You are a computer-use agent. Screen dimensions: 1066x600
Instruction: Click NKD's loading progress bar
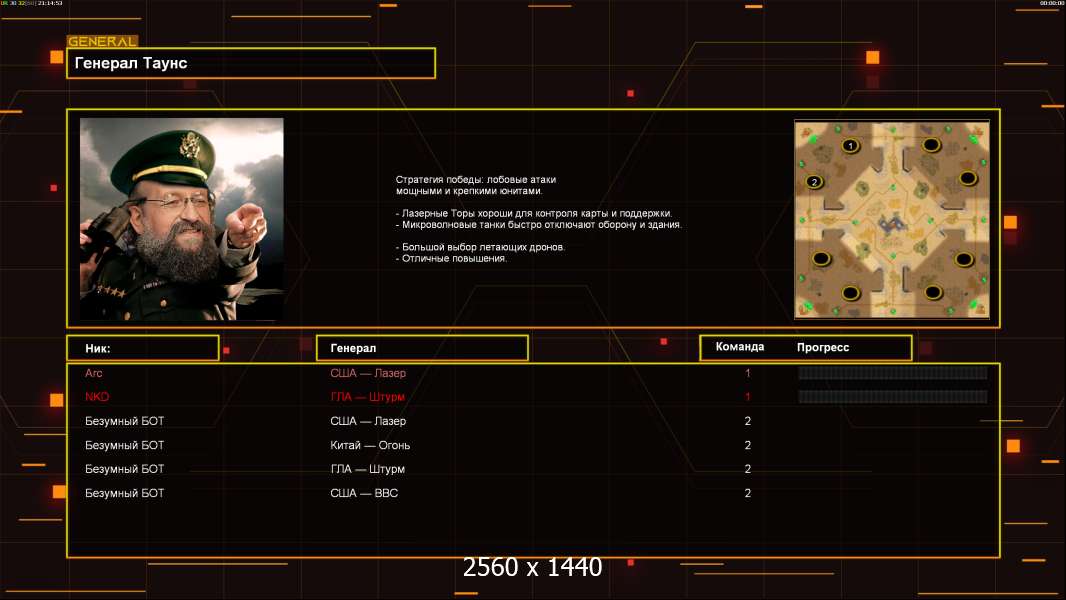click(892, 397)
